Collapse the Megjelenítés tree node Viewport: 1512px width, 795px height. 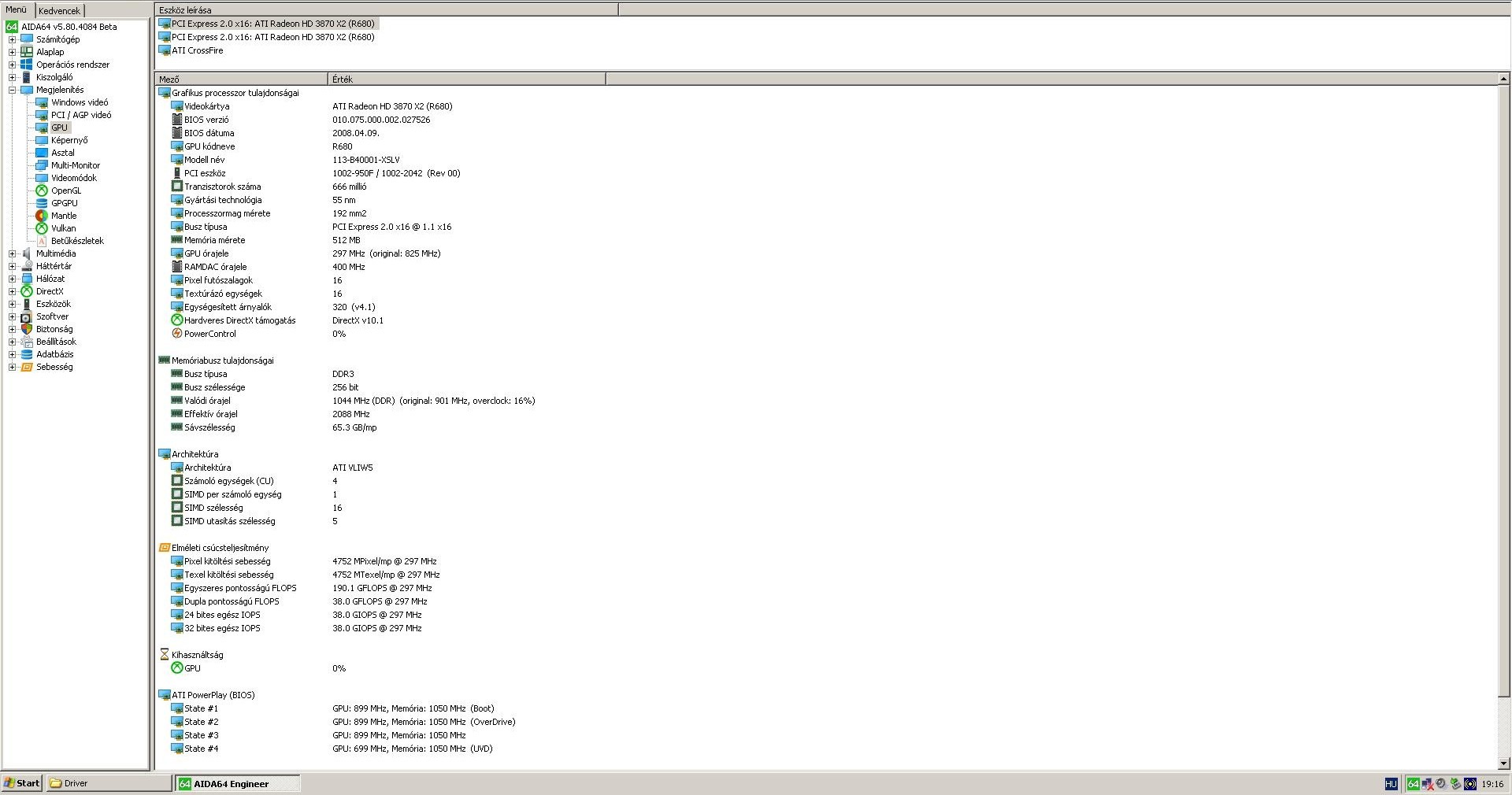click(x=12, y=90)
